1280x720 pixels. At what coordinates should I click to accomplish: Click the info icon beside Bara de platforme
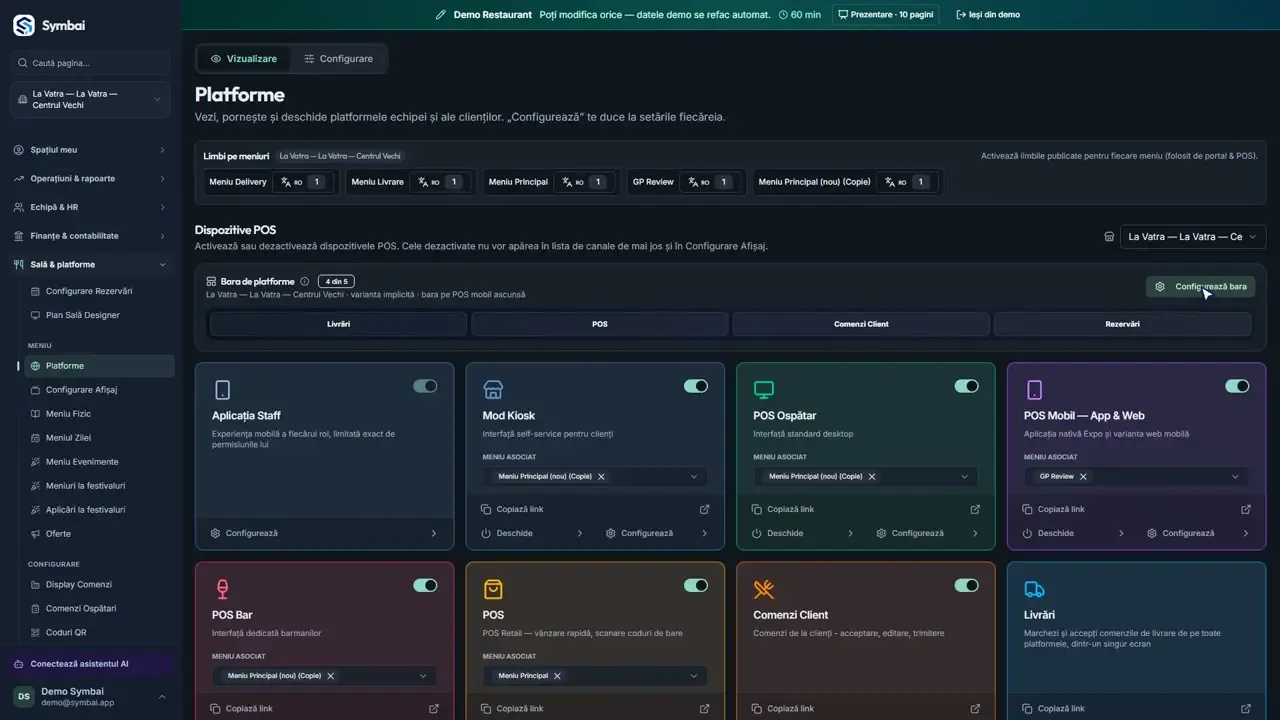(305, 282)
